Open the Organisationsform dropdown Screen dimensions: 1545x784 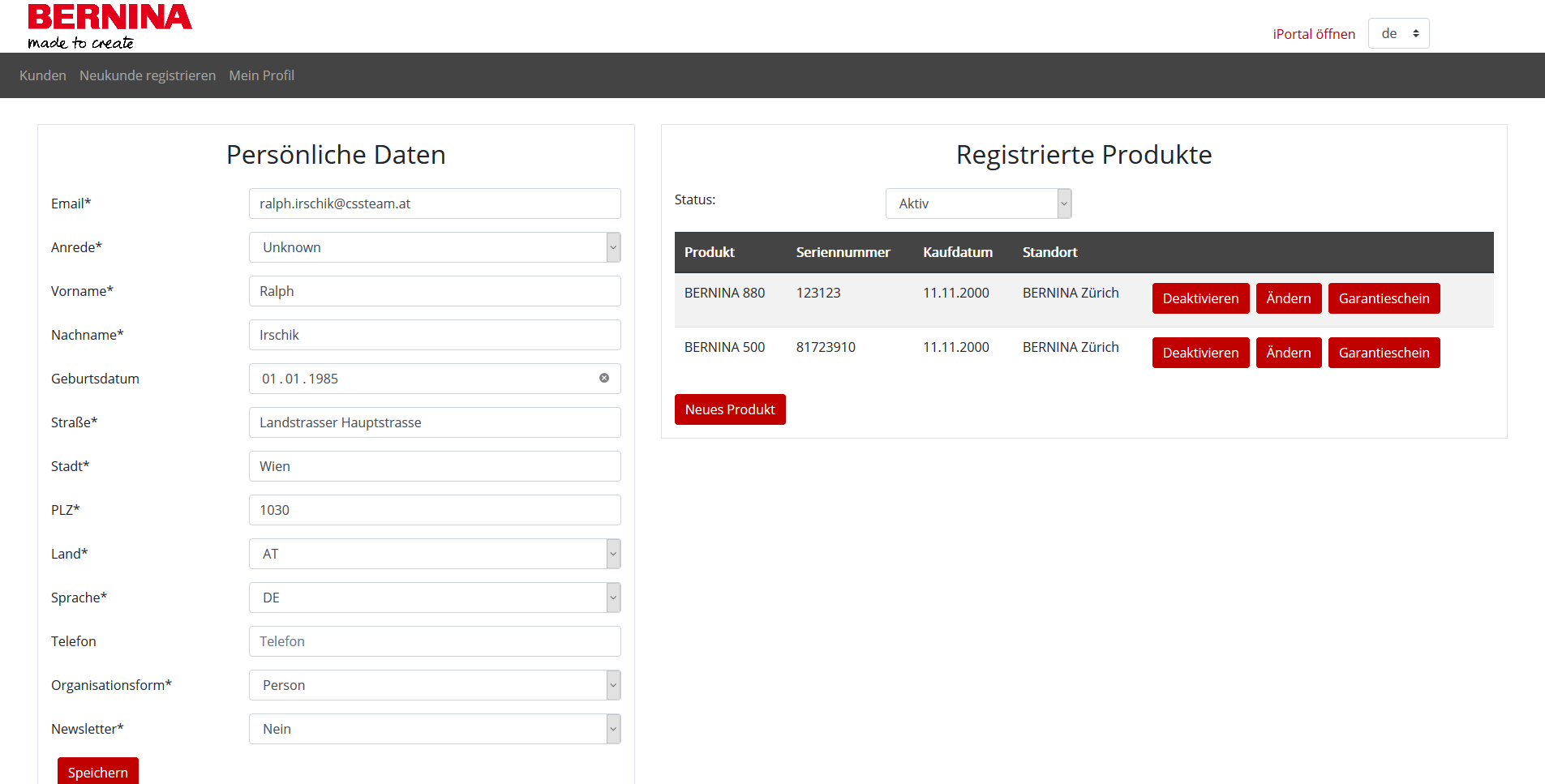coord(435,685)
